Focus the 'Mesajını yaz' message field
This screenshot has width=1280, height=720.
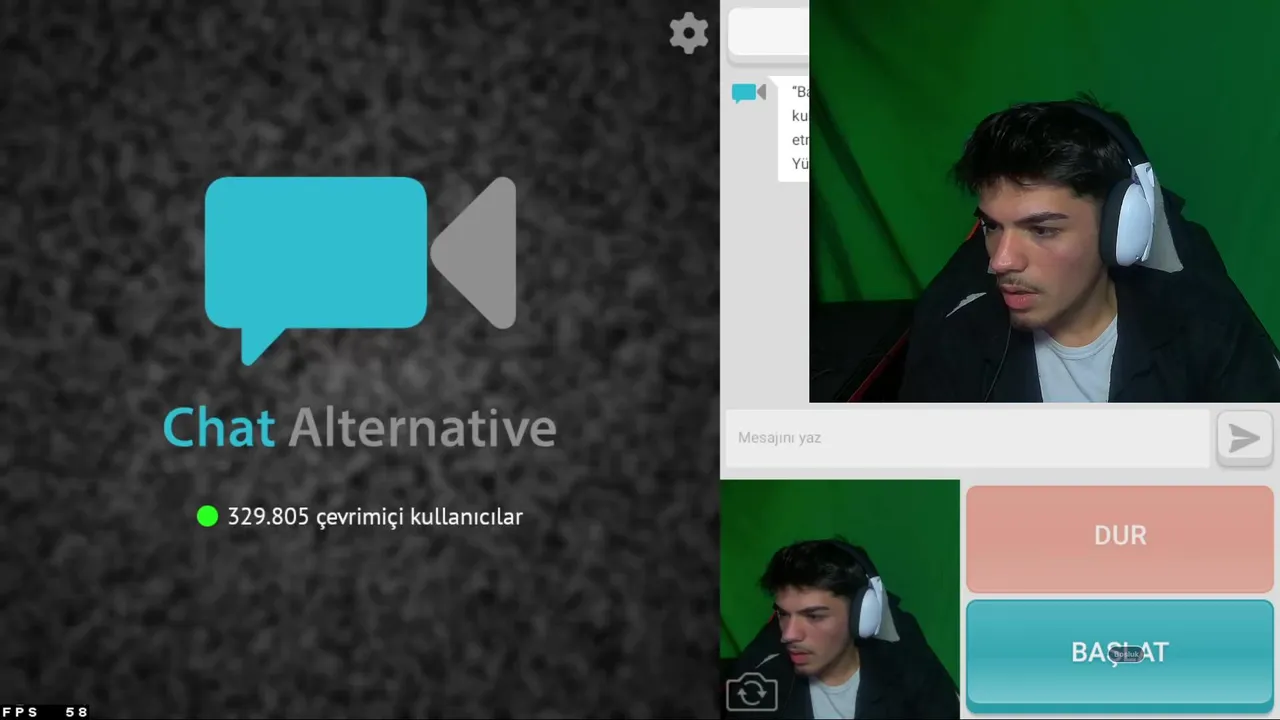tap(968, 438)
